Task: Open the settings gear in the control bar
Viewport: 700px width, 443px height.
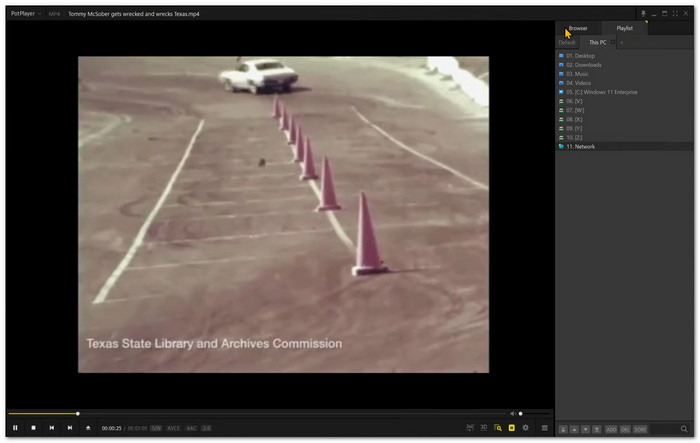Action: 525,428
